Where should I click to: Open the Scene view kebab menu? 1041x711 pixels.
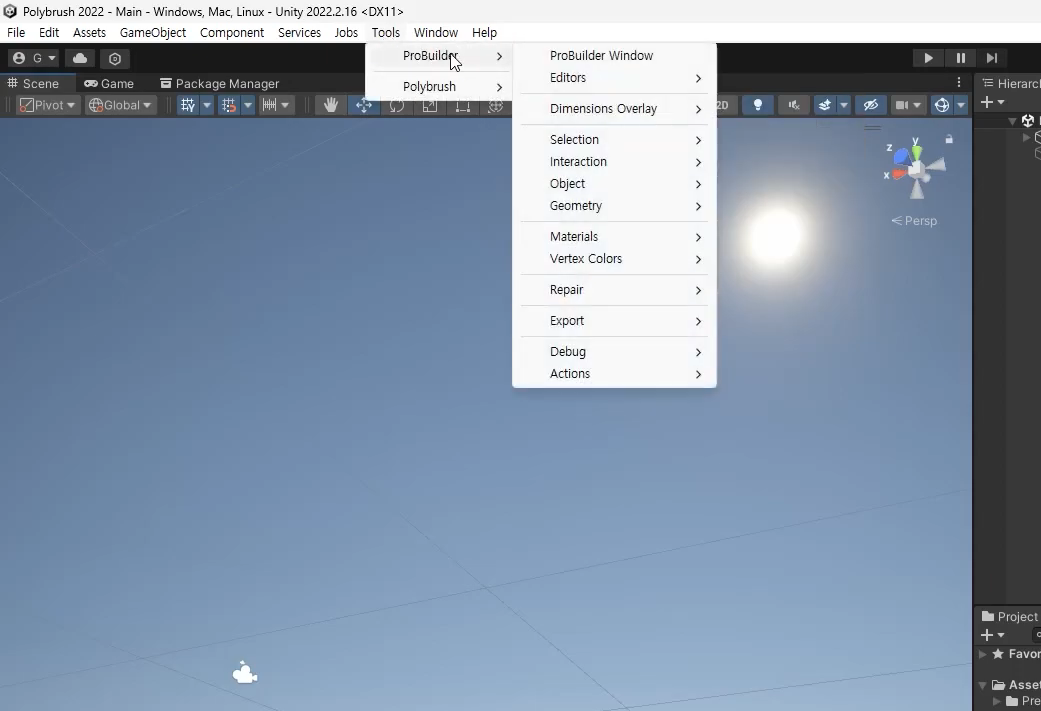point(959,82)
